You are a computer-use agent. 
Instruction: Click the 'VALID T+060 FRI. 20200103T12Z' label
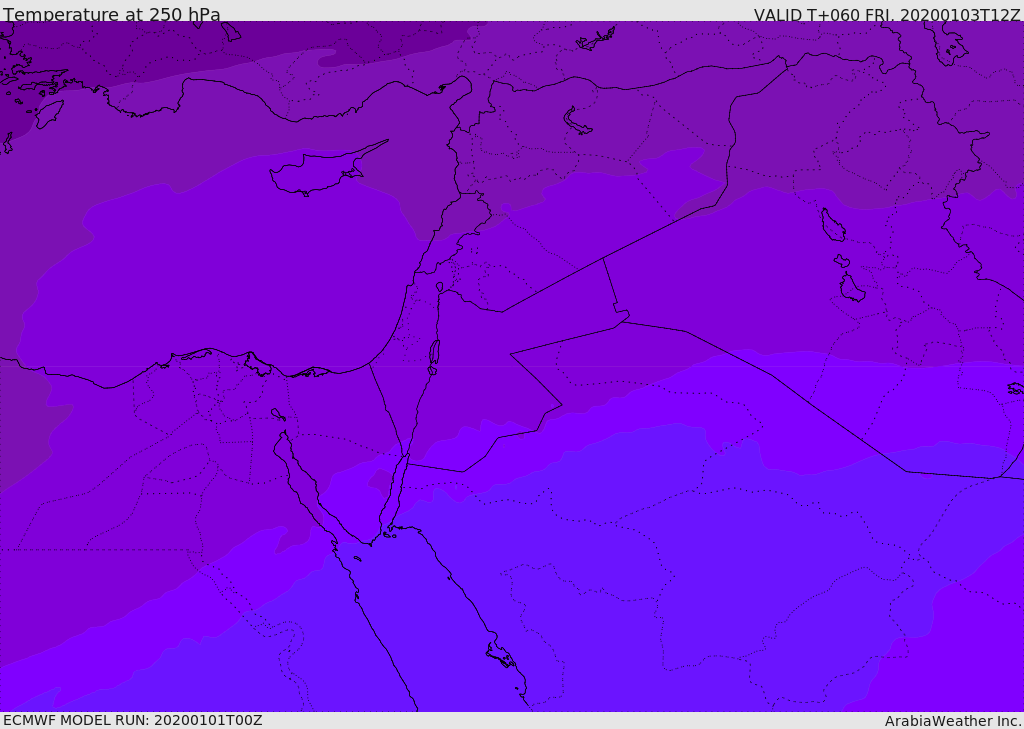tap(886, 14)
